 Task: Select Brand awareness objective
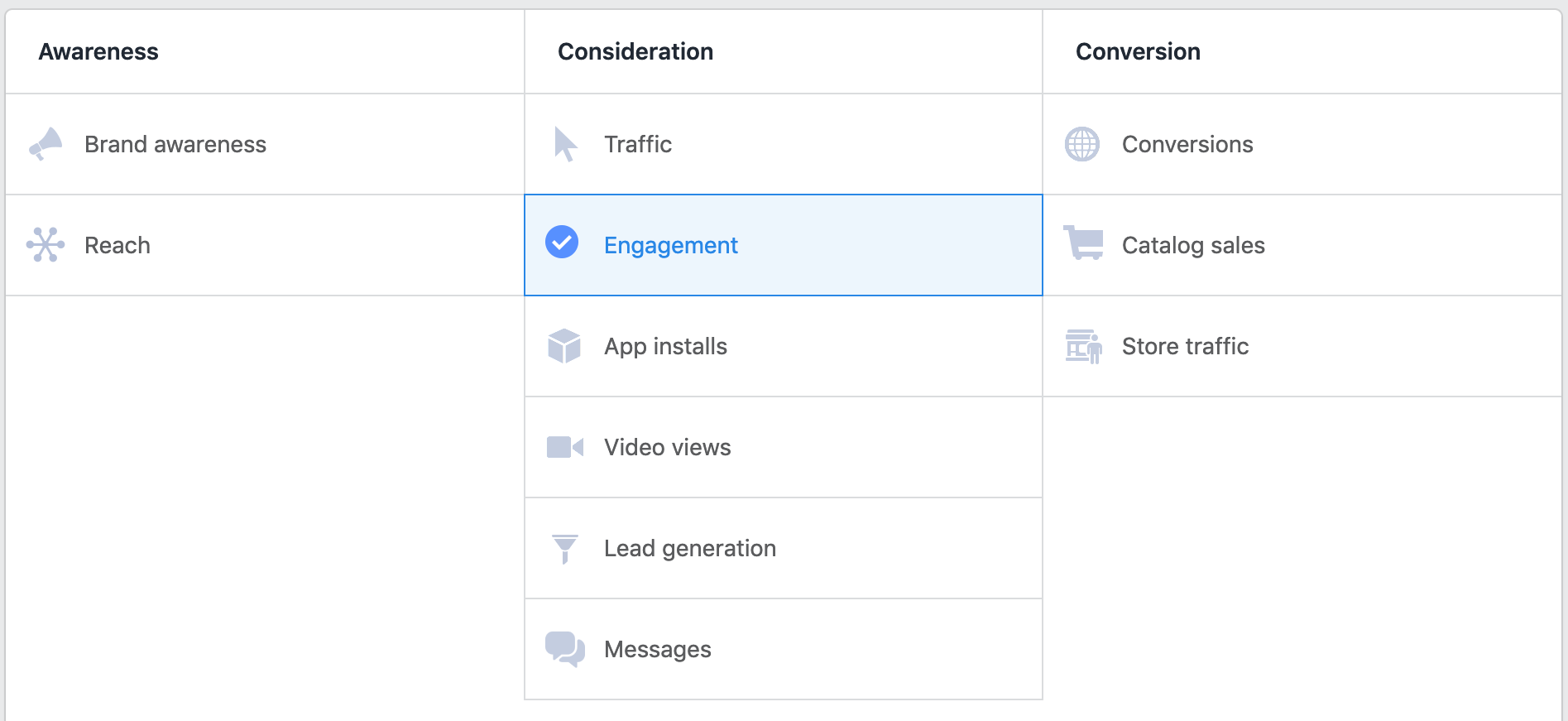(x=175, y=144)
